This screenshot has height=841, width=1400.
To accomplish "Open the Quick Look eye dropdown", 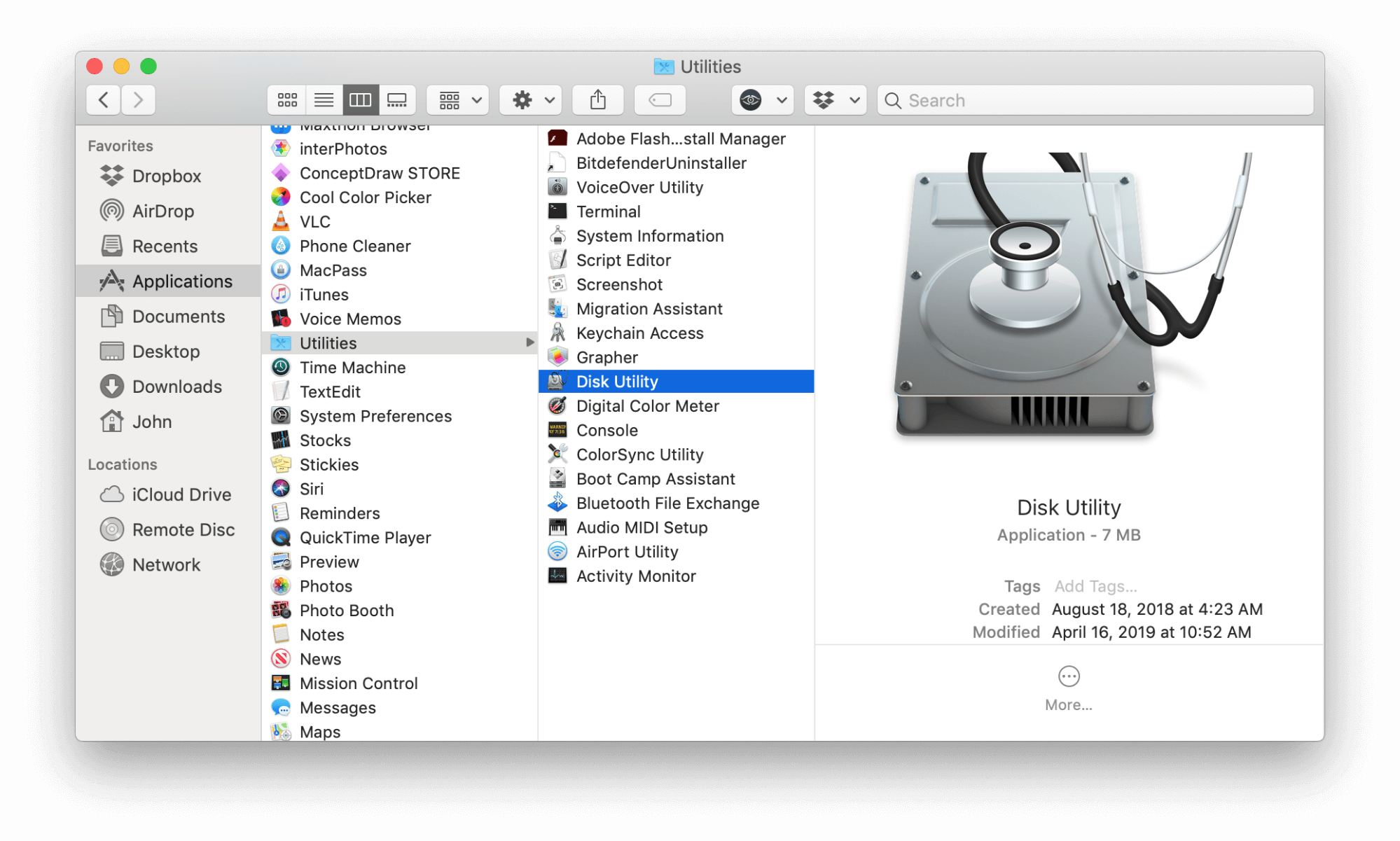I will (763, 100).
